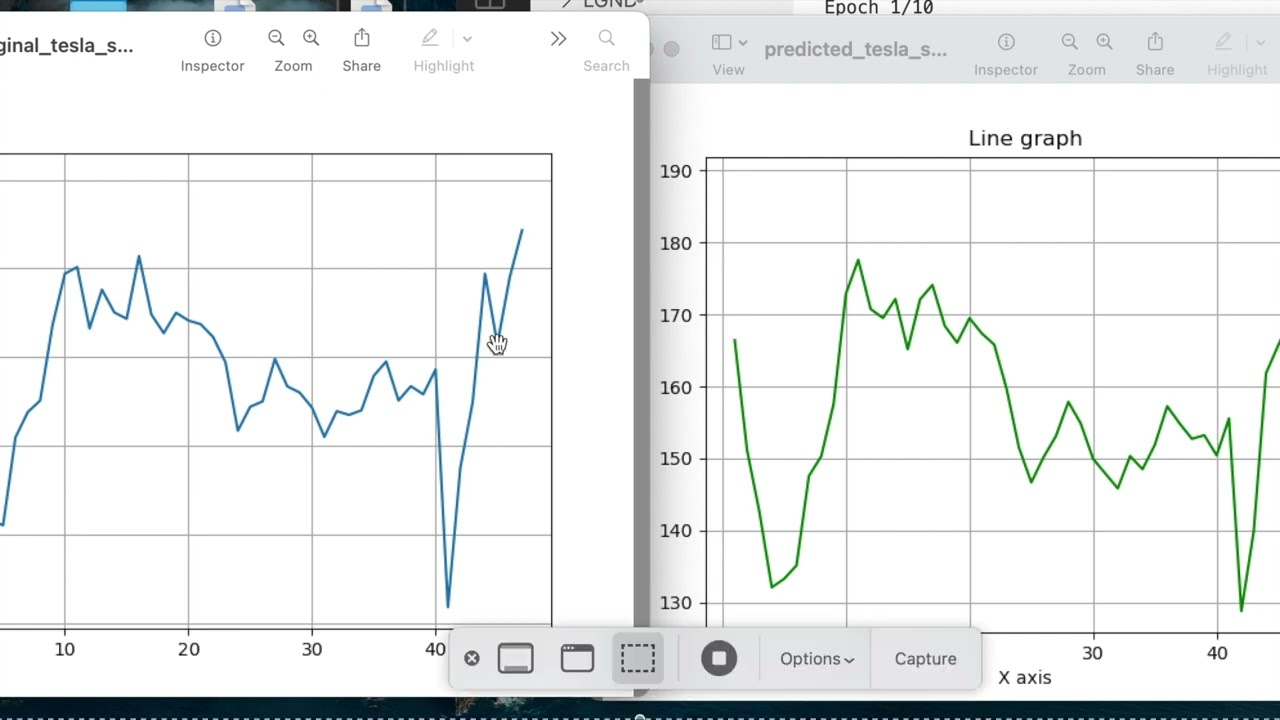Open Inspector in the original_tesla Preview window
This screenshot has width=1280, height=720.
pos(212,39)
